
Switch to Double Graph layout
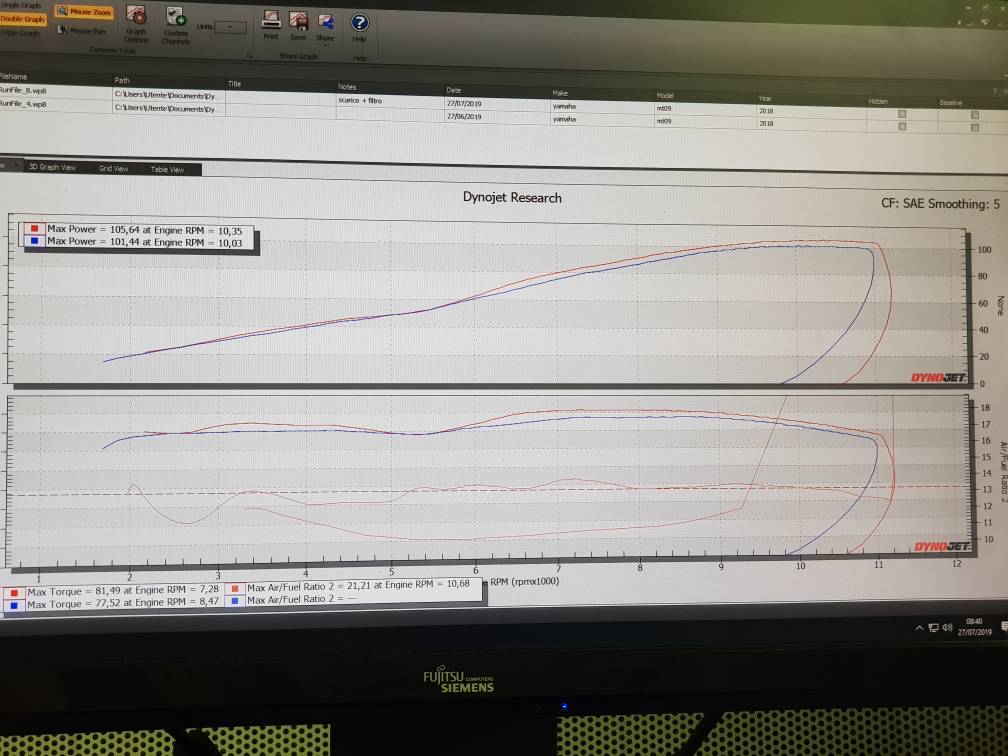pyautogui.click(x=22, y=19)
